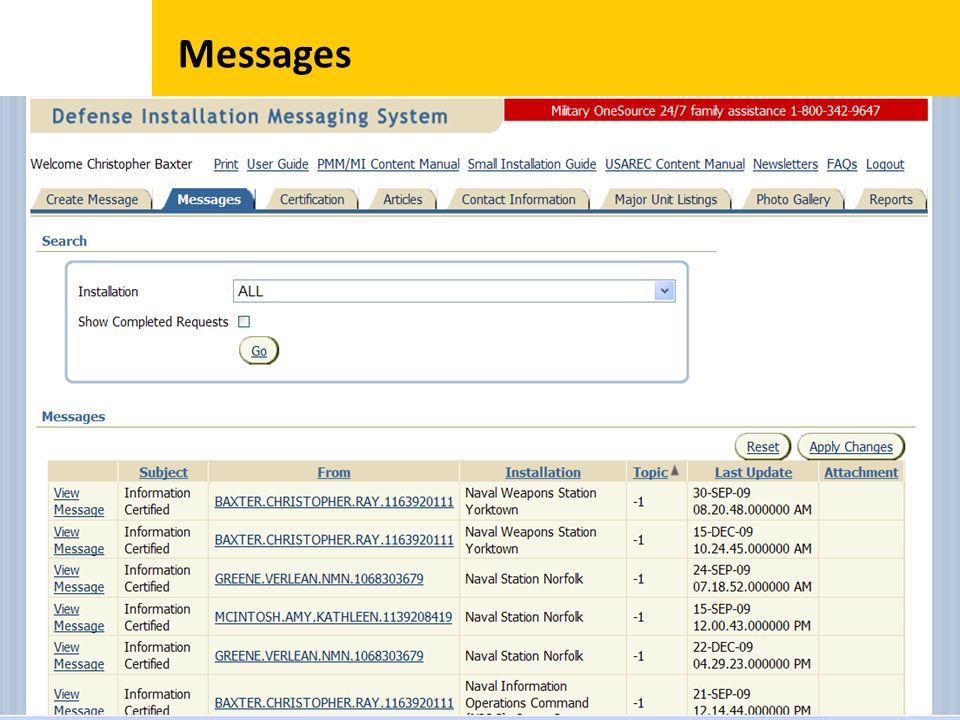This screenshot has width=960, height=720.
Task: Click Naval Information Operations Command cell text
Action: pyautogui.click(x=527, y=699)
